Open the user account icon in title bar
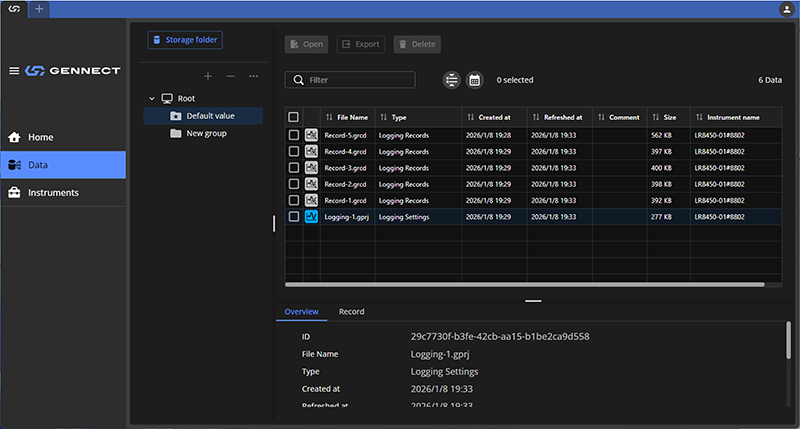800x429 pixels. click(786, 9)
